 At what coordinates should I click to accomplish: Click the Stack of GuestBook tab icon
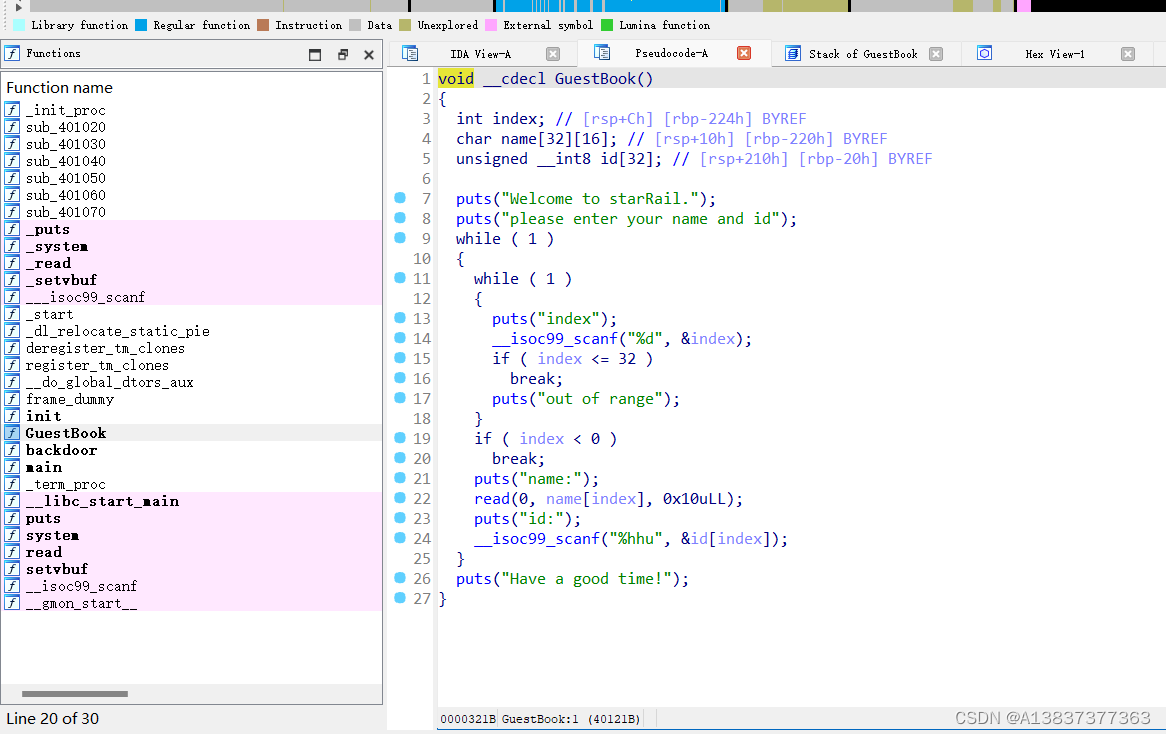[790, 53]
